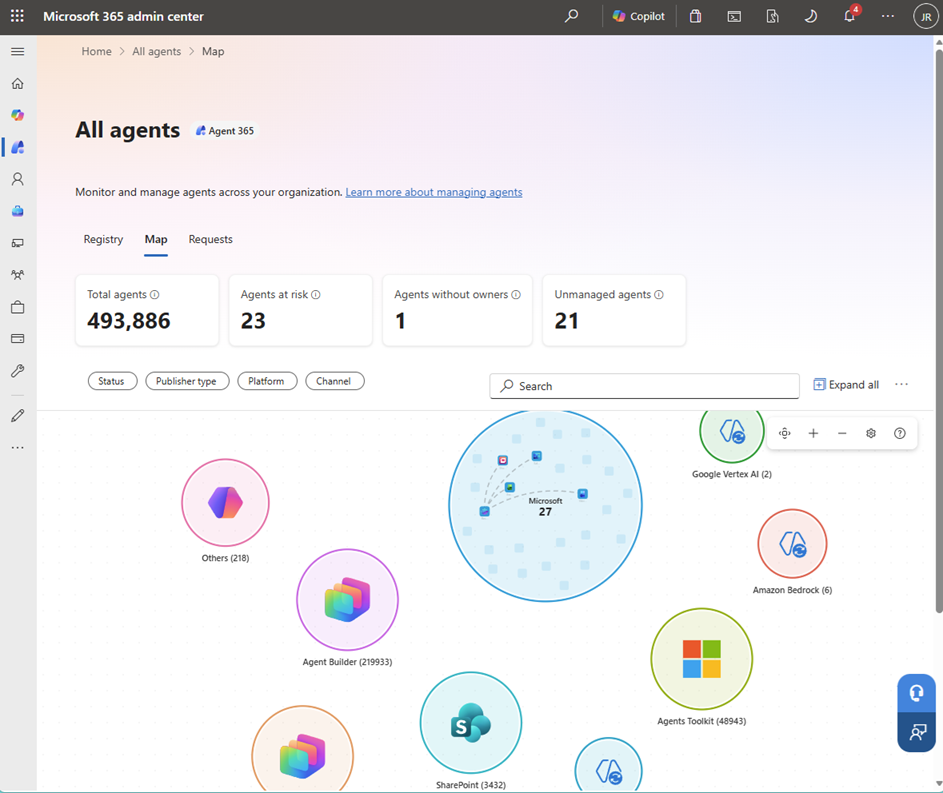Viewport: 943px width, 793px height.
Task: Select the SharePoint (3432) node
Action: 471,723
